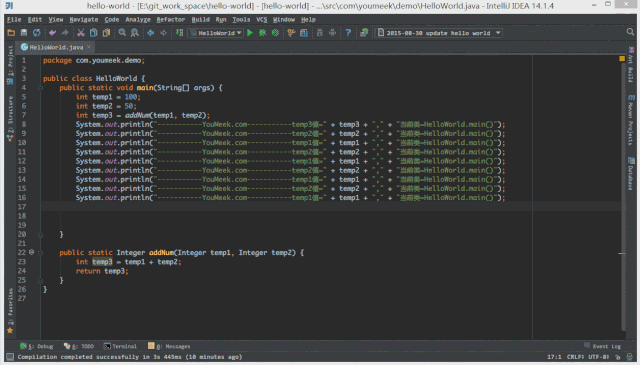Open the Edit menu

tap(35, 20)
